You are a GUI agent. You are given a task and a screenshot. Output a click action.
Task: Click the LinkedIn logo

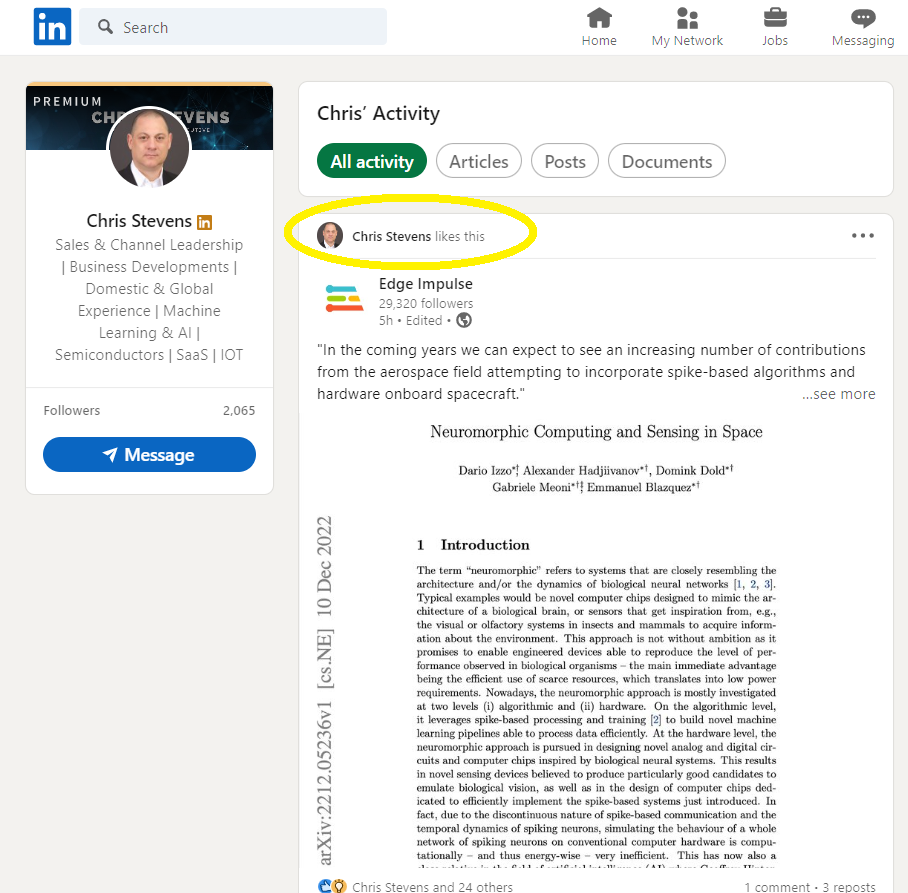click(52, 27)
